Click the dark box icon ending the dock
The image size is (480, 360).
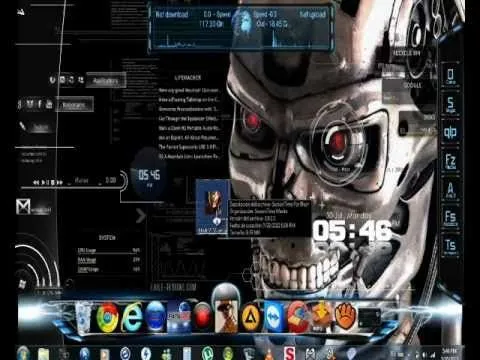pos(369,317)
